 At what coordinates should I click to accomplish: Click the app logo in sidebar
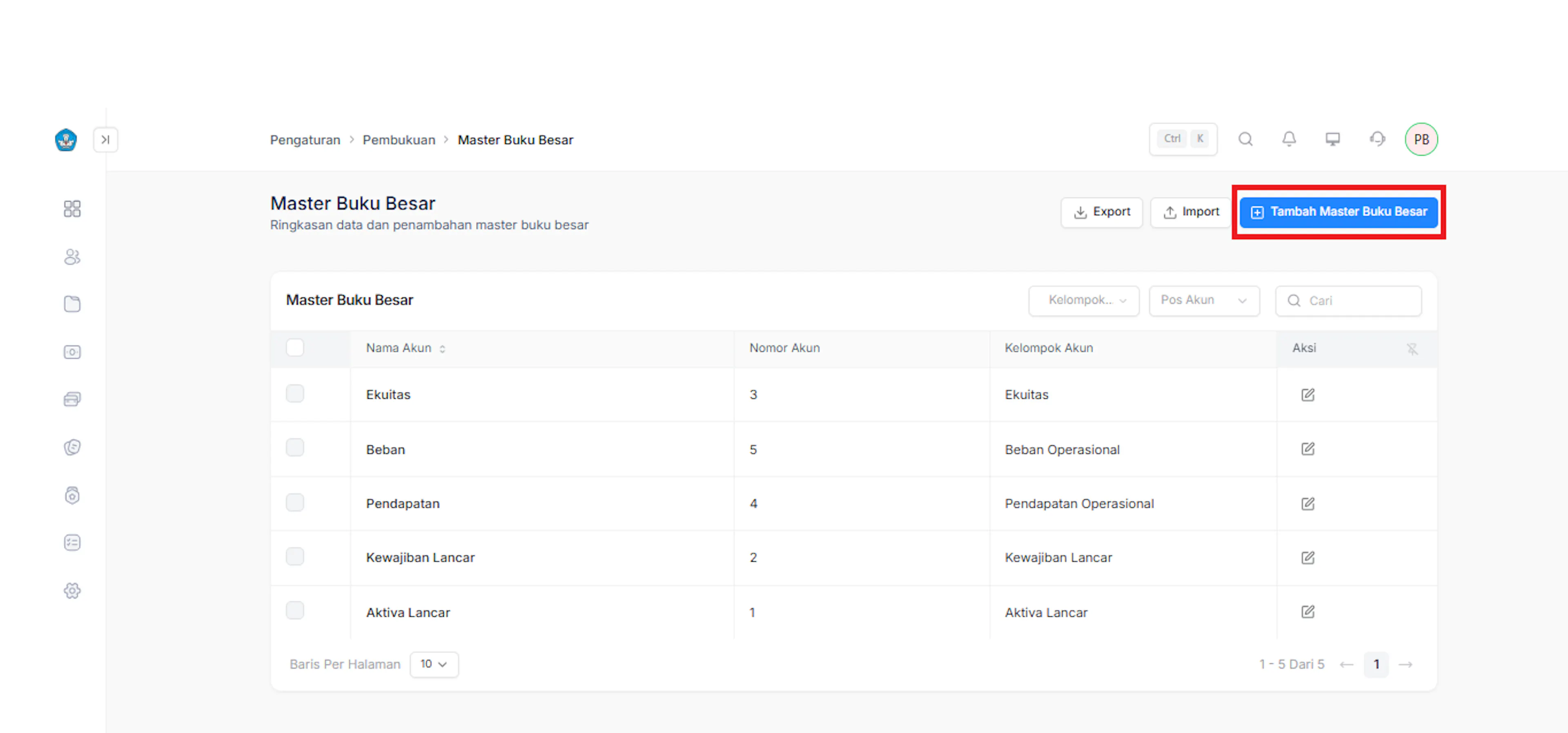pos(66,140)
